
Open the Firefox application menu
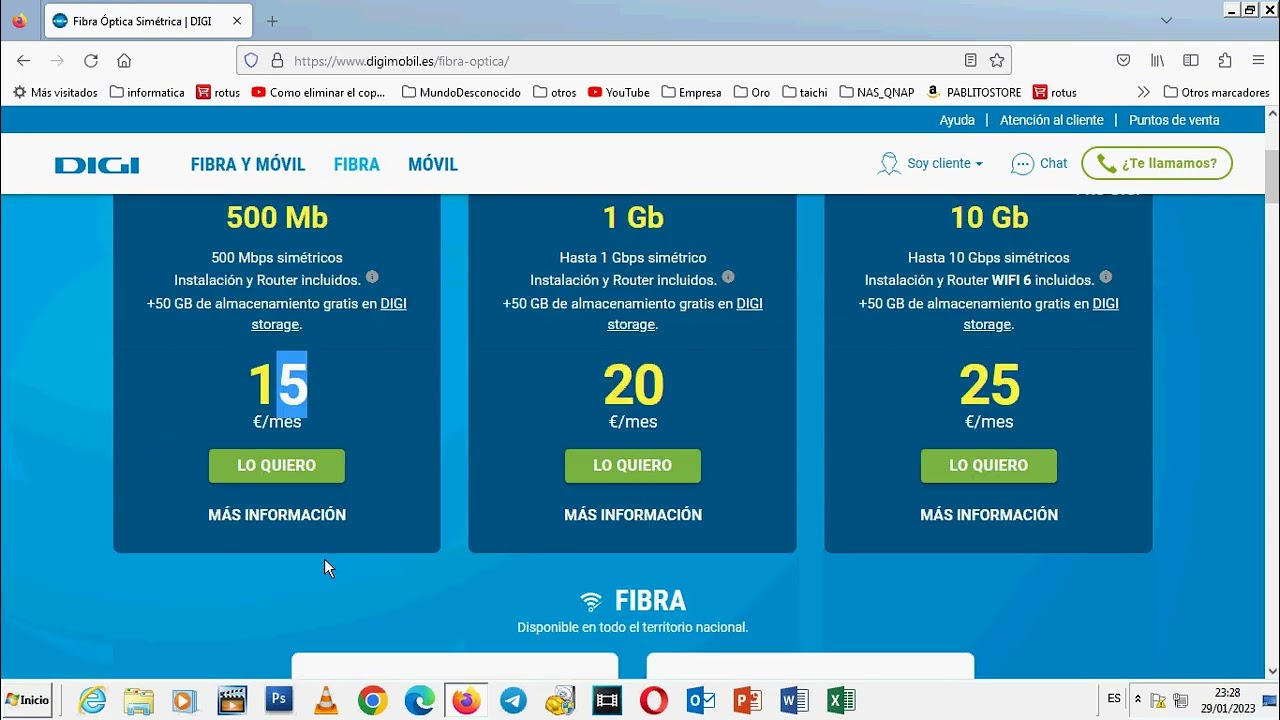[x=1258, y=61]
